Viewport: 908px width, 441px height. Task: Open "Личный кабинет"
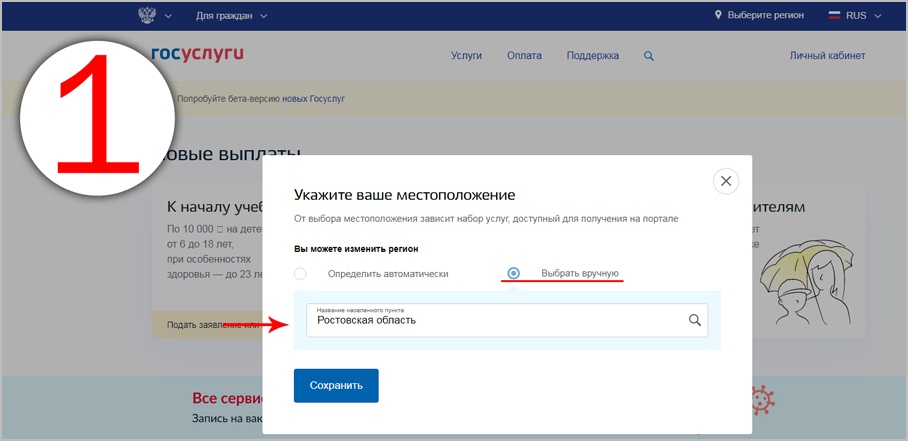(x=827, y=56)
